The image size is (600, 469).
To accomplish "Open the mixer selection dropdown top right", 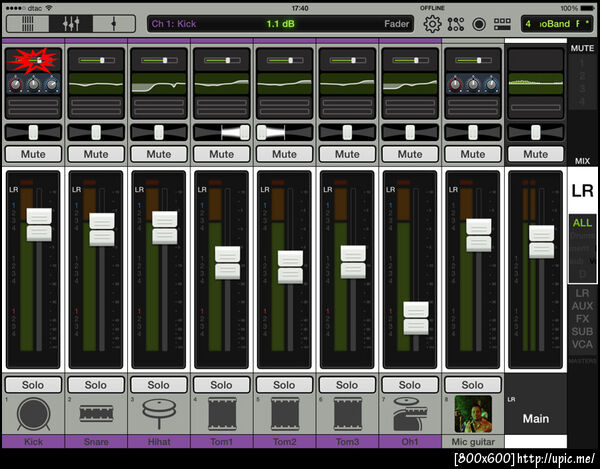I will point(558,24).
